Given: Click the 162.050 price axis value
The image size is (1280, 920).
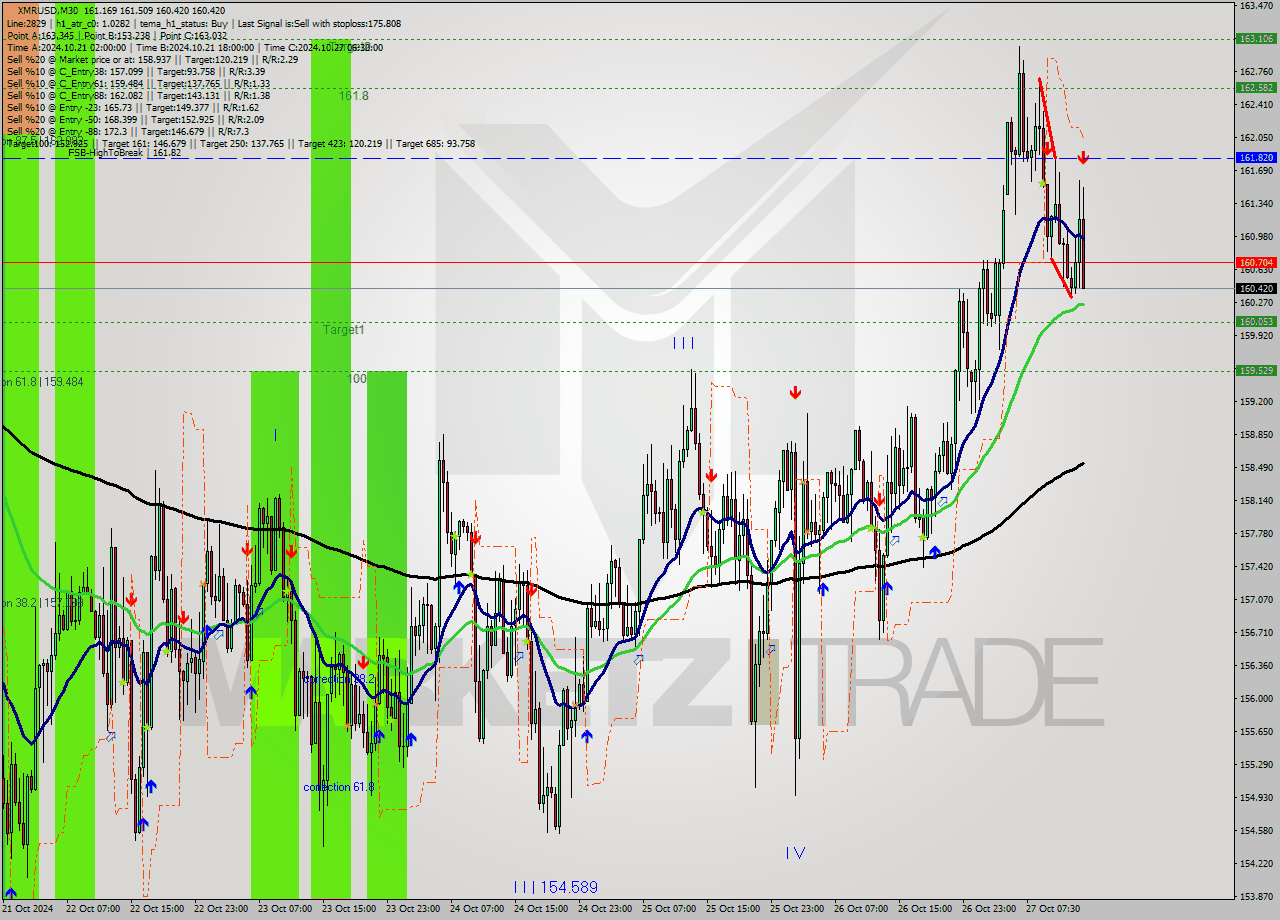Looking at the screenshot, I should click(1256, 138).
